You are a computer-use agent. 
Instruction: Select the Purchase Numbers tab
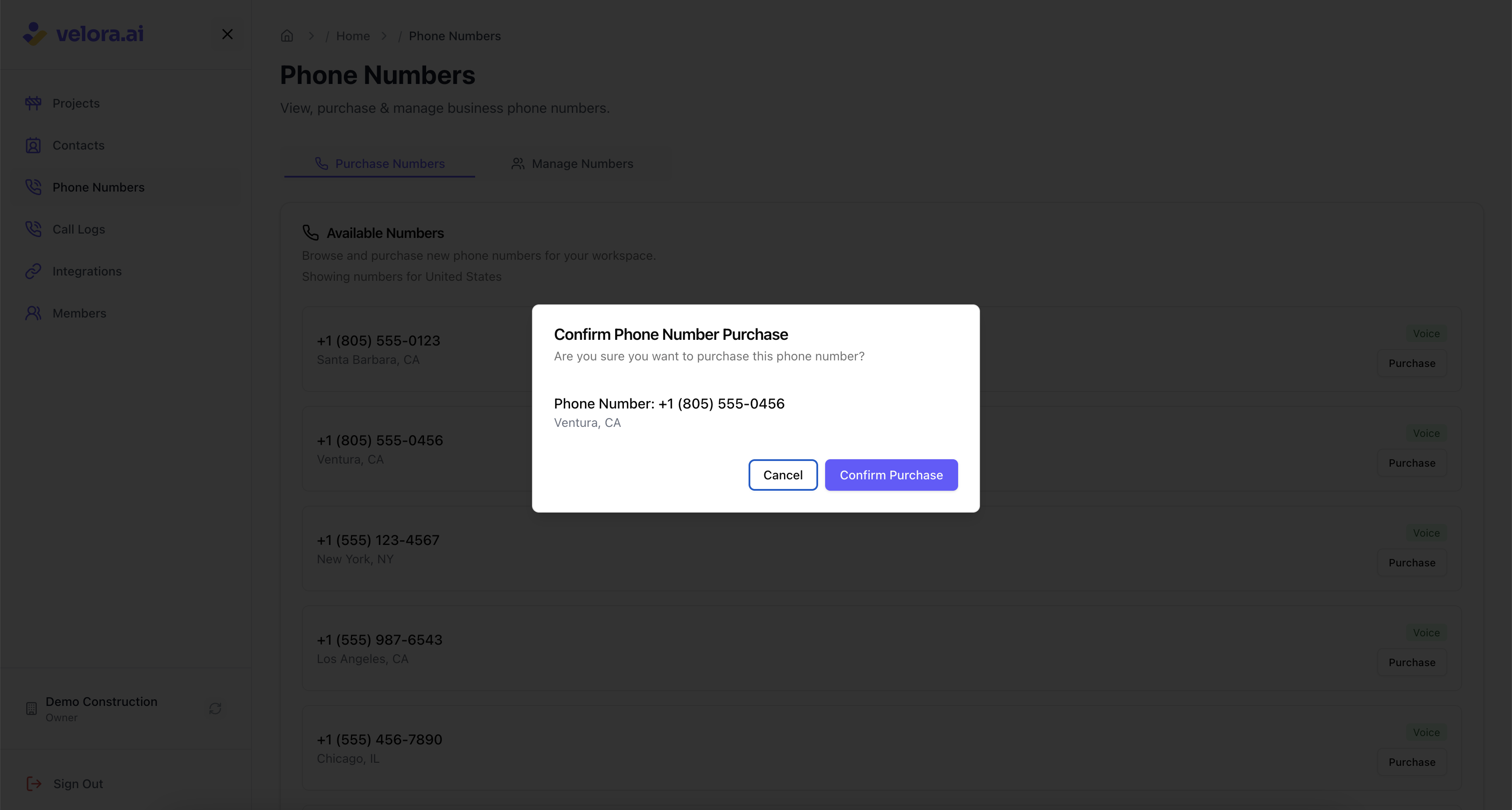(380, 164)
